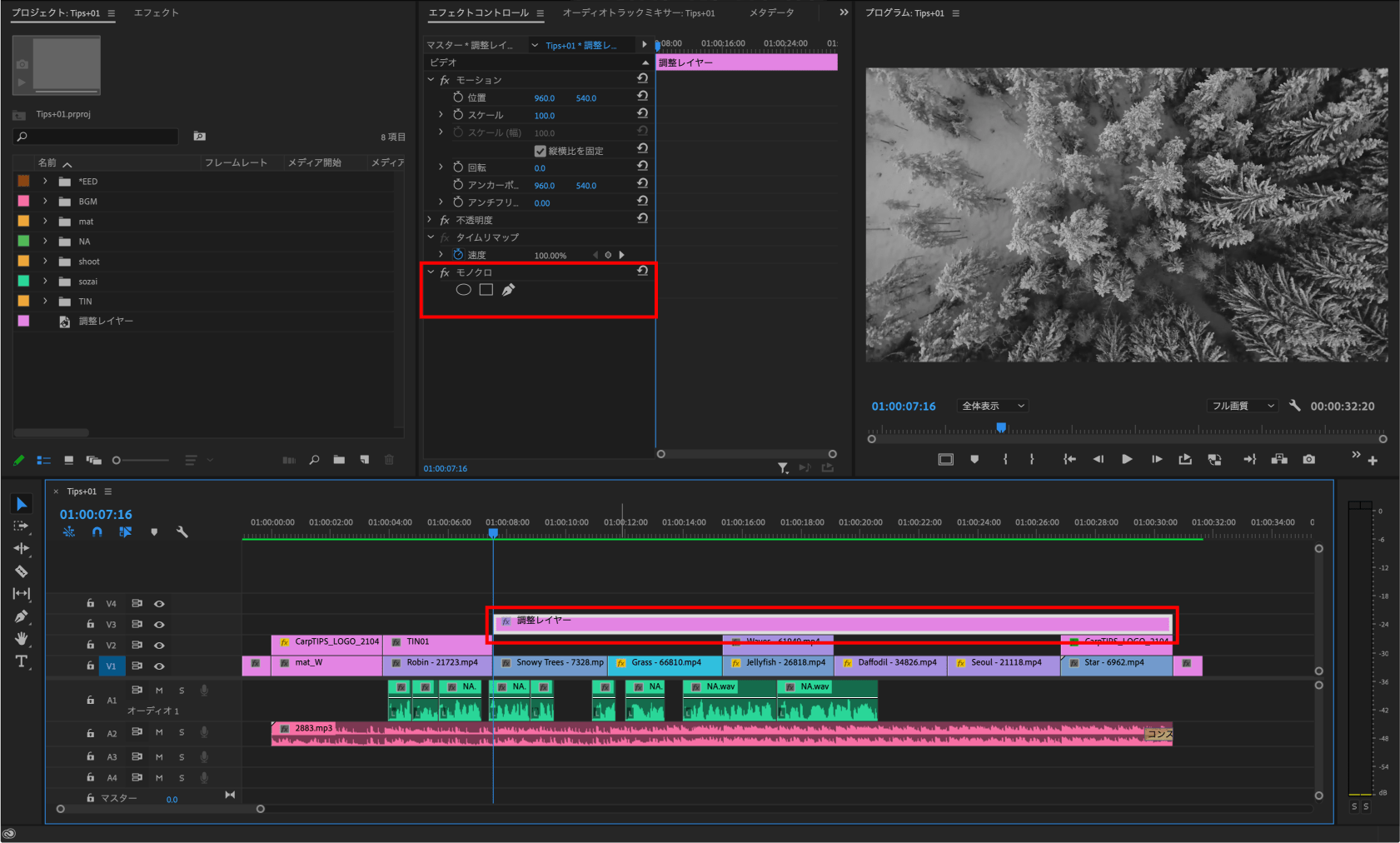1400x843 pixels.
Task: Open エフェクトコントロール panel menu
Action: tap(541, 13)
